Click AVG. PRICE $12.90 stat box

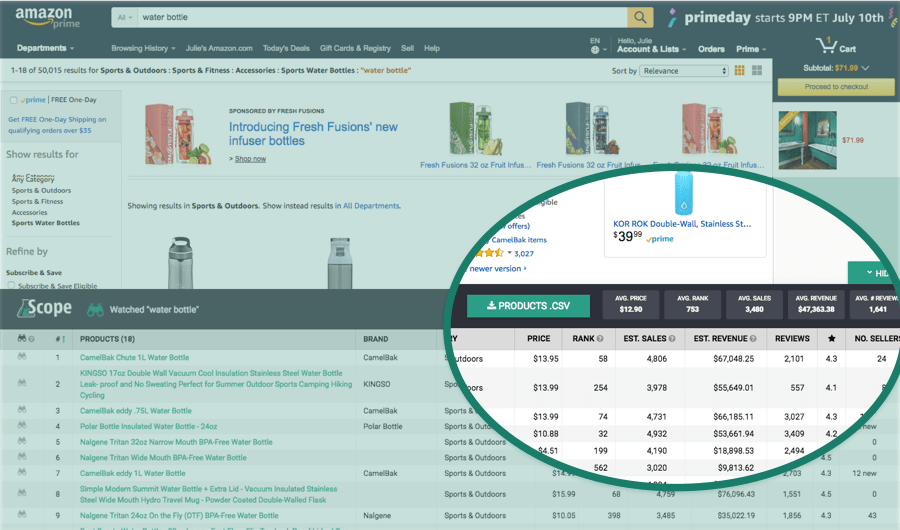630,304
